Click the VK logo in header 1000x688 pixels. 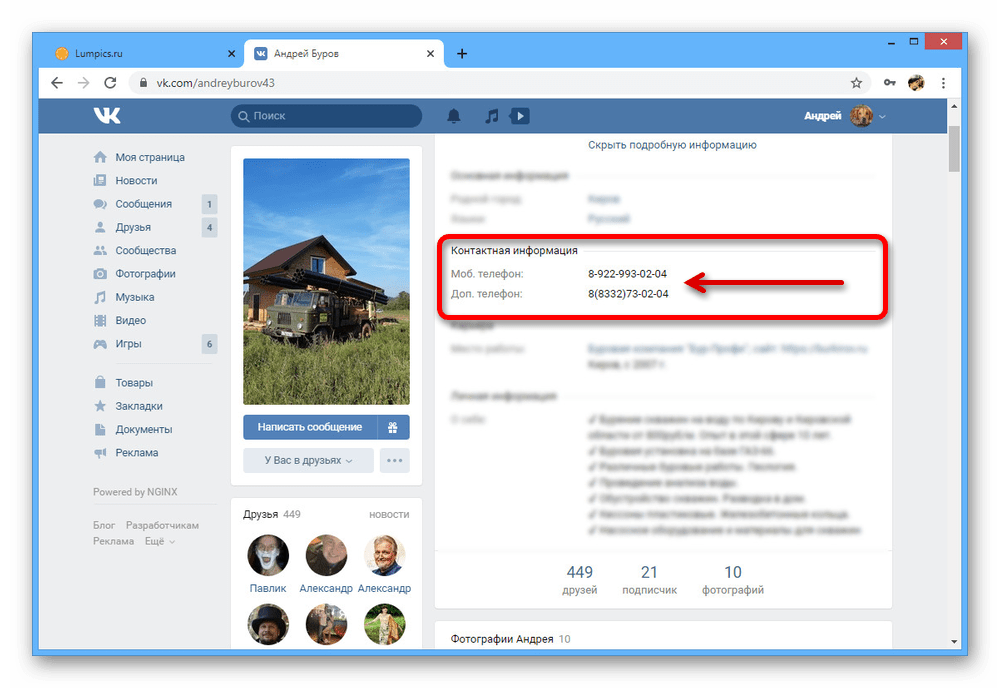point(107,115)
